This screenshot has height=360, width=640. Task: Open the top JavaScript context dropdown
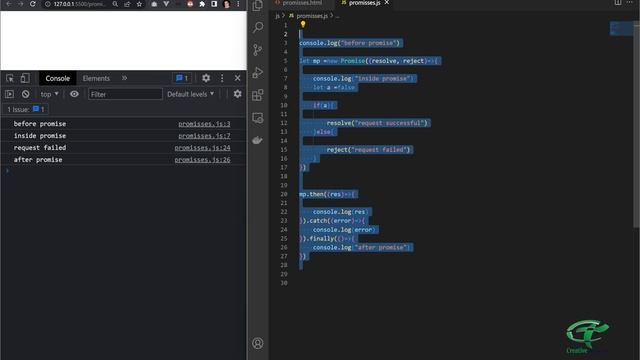[49, 94]
